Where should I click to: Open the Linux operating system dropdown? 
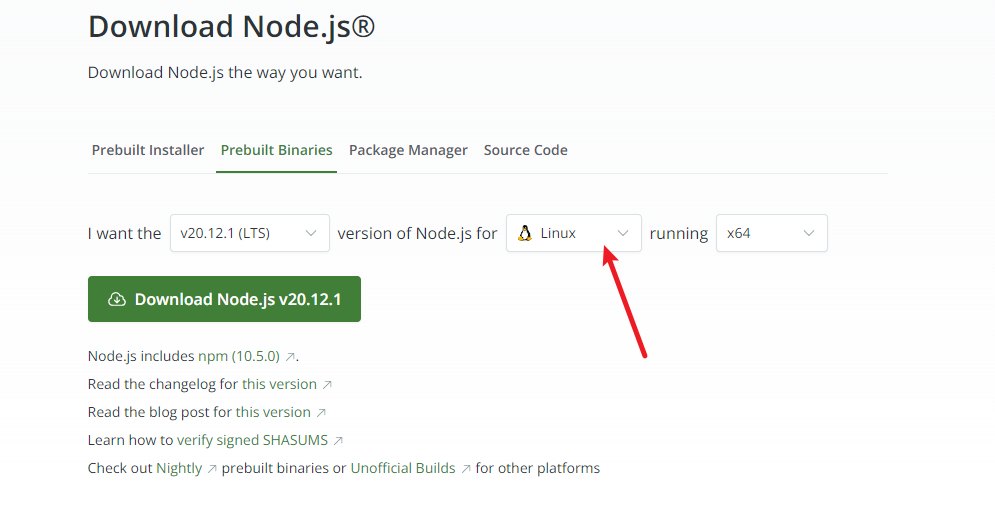(x=574, y=233)
